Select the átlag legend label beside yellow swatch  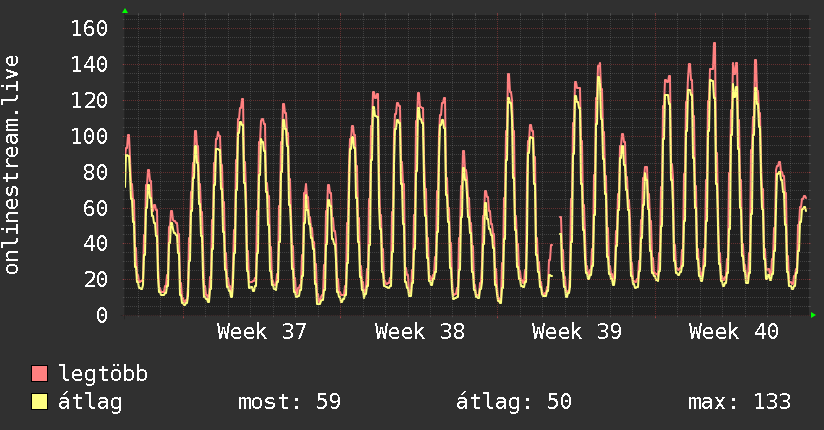90,402
